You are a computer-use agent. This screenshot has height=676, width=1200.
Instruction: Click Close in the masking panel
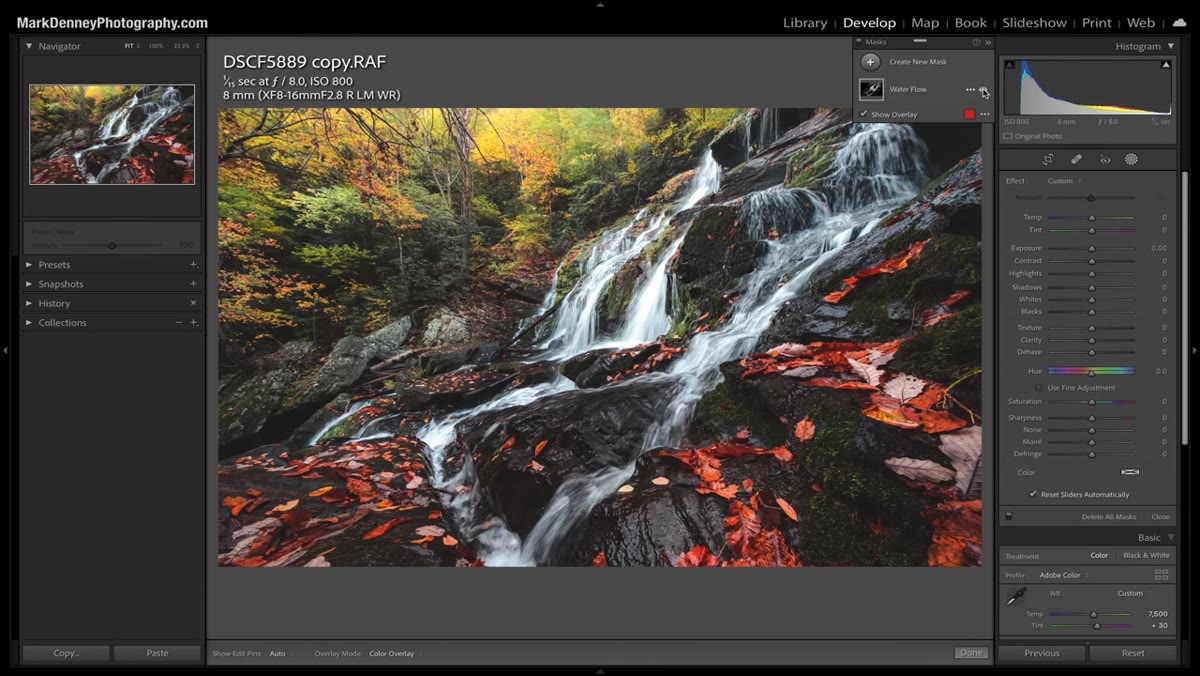coord(1160,517)
